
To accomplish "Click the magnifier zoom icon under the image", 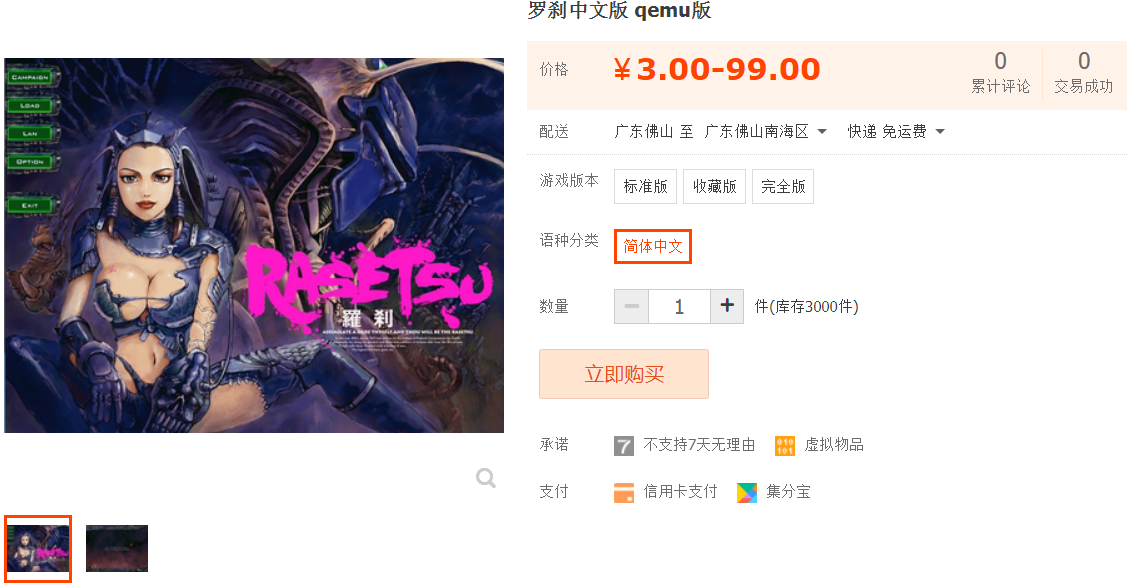I will tap(485, 478).
